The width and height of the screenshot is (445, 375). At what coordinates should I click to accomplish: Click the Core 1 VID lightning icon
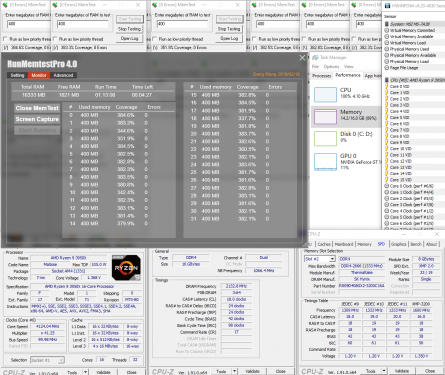click(x=387, y=93)
